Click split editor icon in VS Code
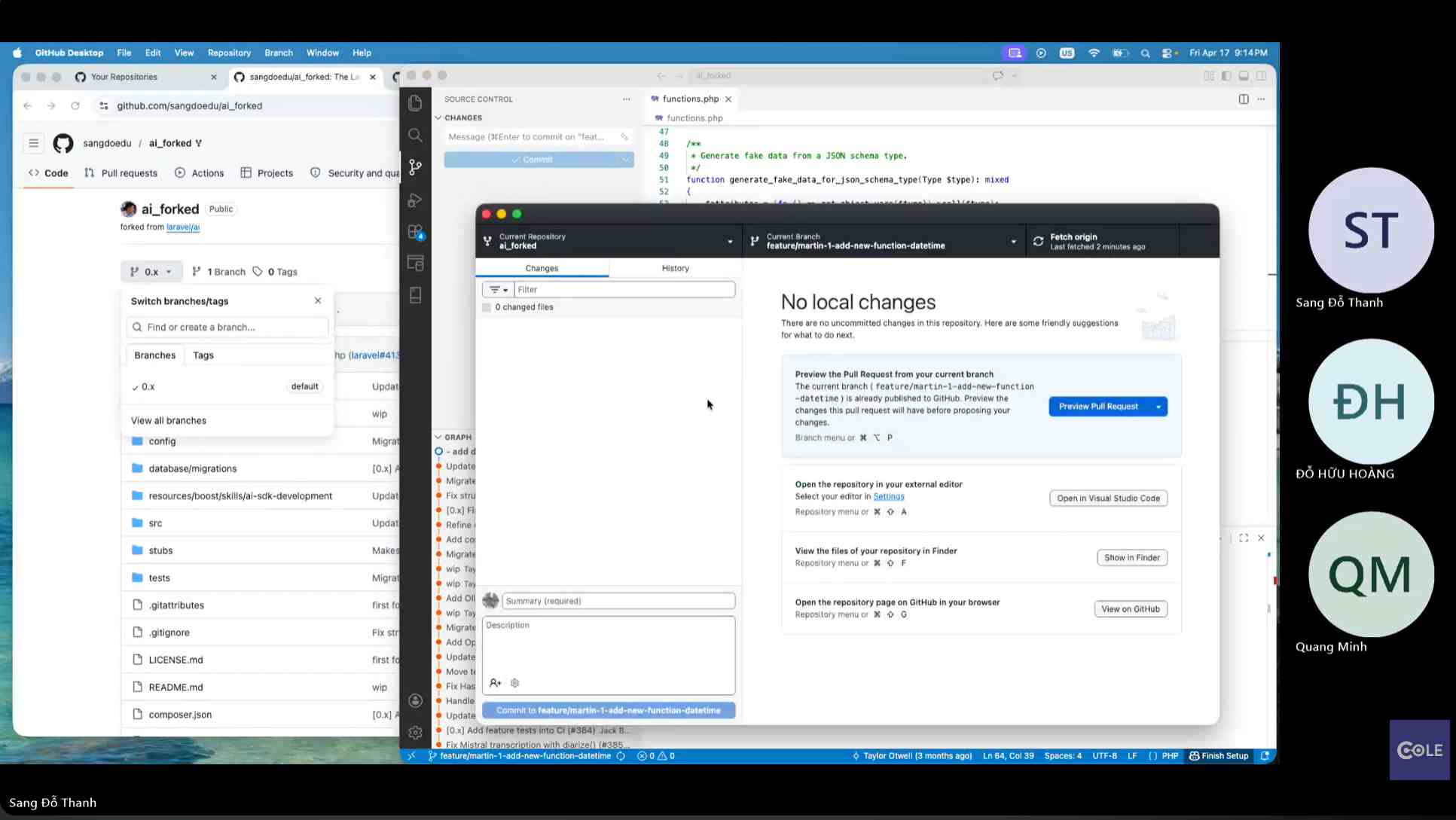1456x820 pixels. tap(1244, 99)
